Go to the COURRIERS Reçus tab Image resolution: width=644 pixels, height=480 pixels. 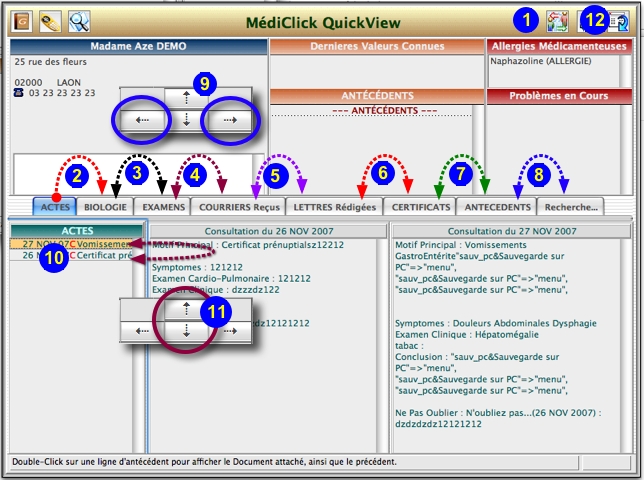(239, 207)
